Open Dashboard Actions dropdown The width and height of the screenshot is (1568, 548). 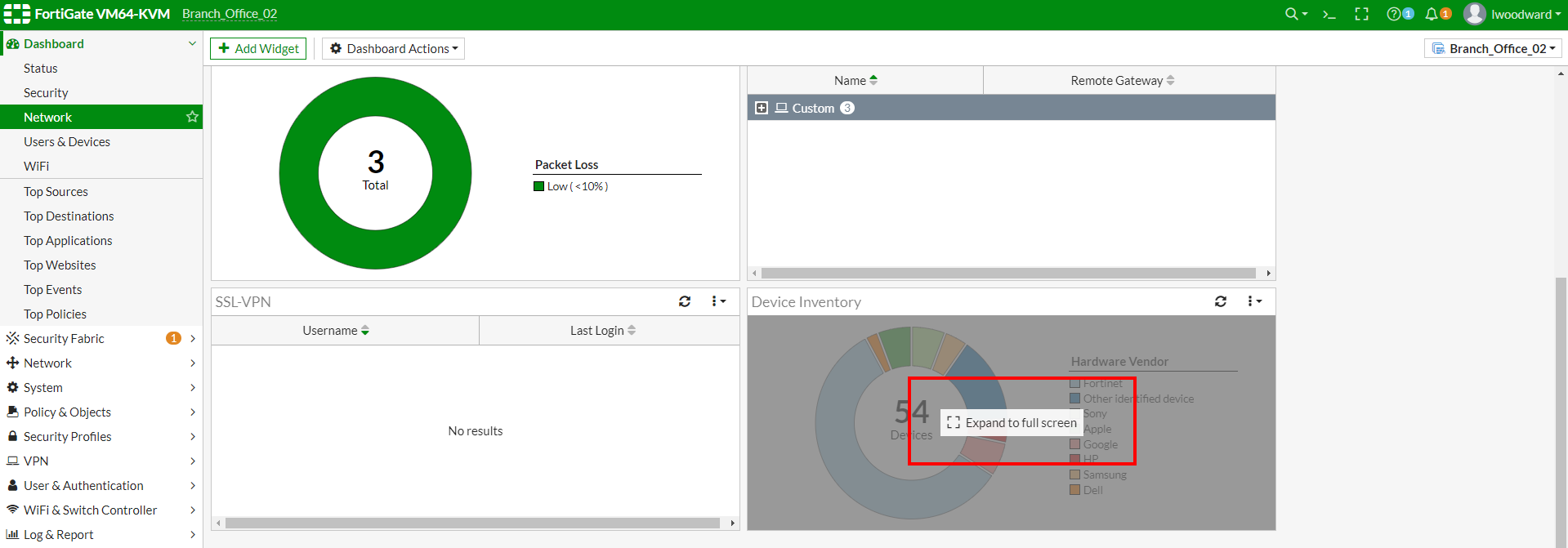(394, 48)
